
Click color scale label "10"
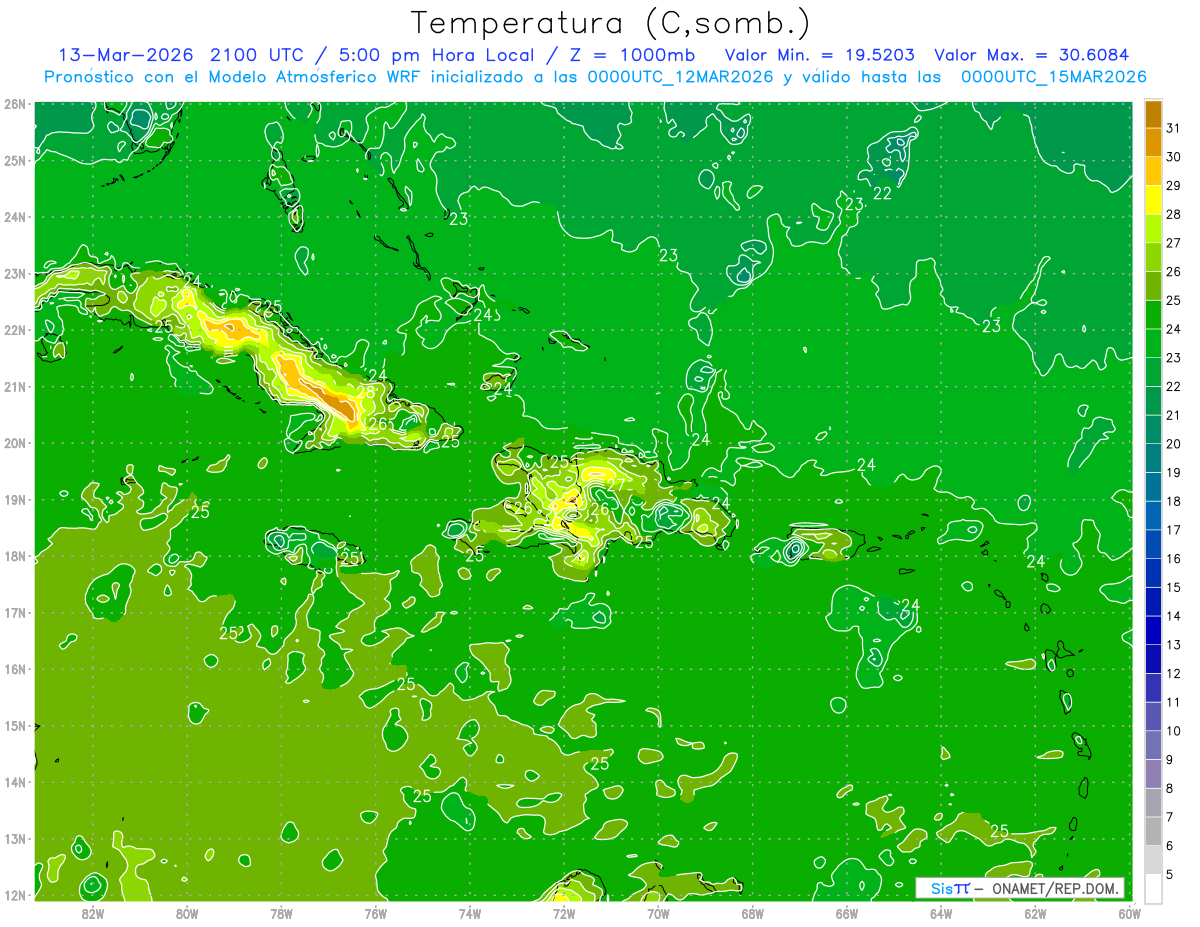coord(1174,731)
